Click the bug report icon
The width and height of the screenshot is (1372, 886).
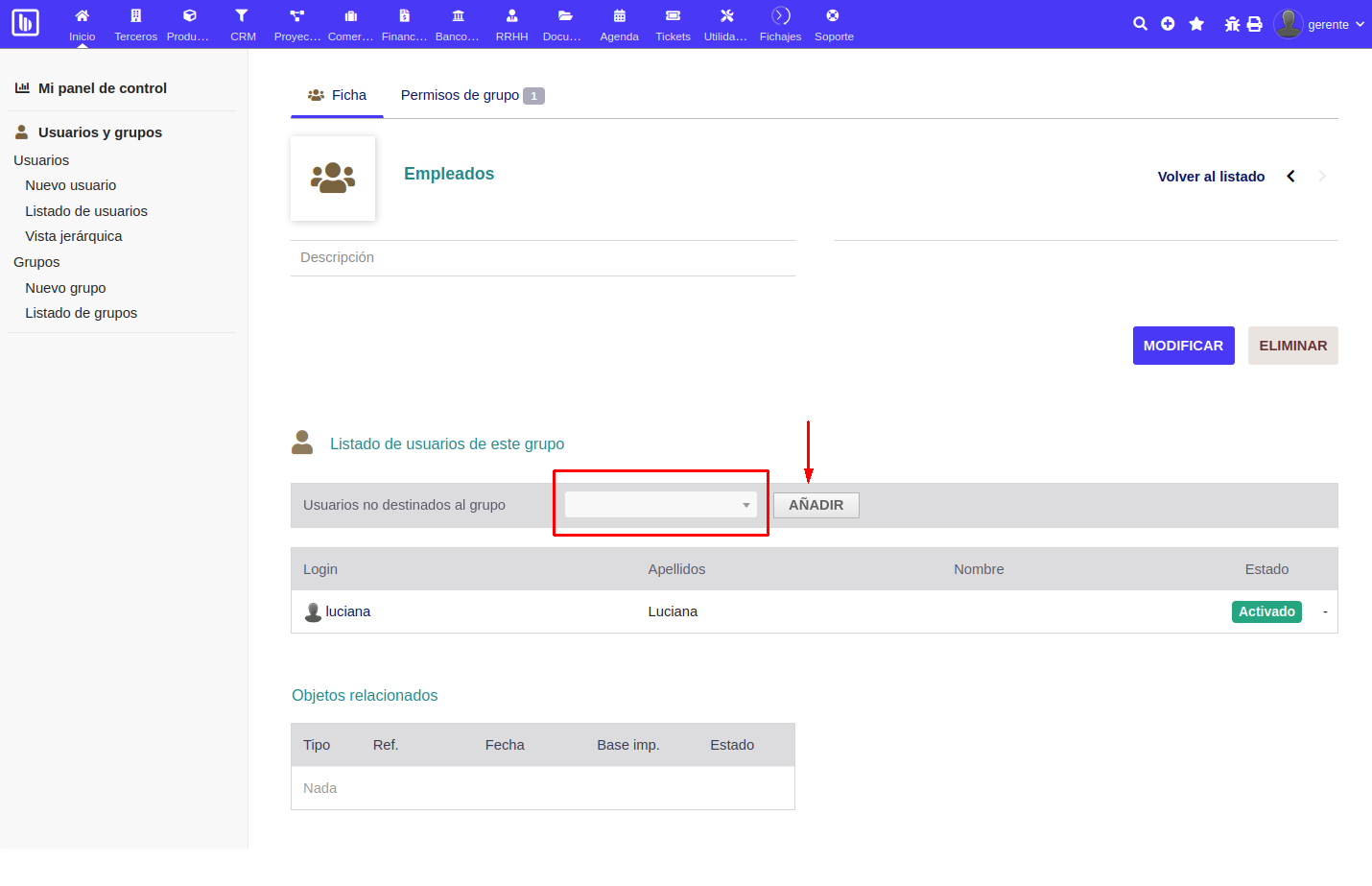tap(1231, 23)
